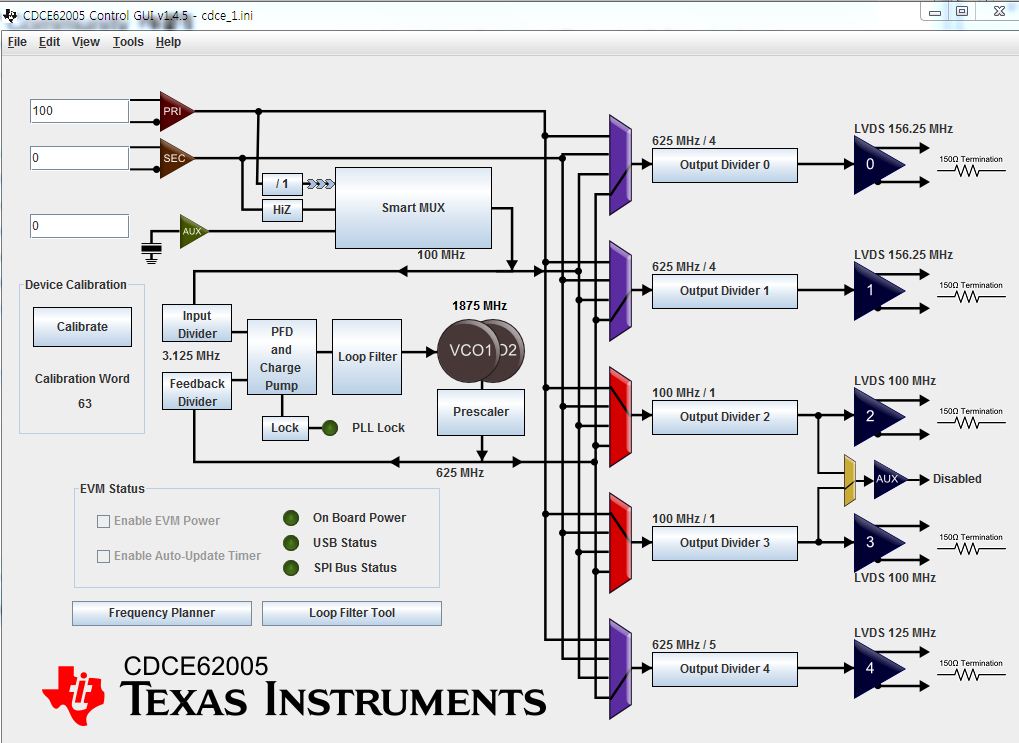This screenshot has height=743, width=1019.
Task: Open the Smart MUX block
Action: (413, 207)
